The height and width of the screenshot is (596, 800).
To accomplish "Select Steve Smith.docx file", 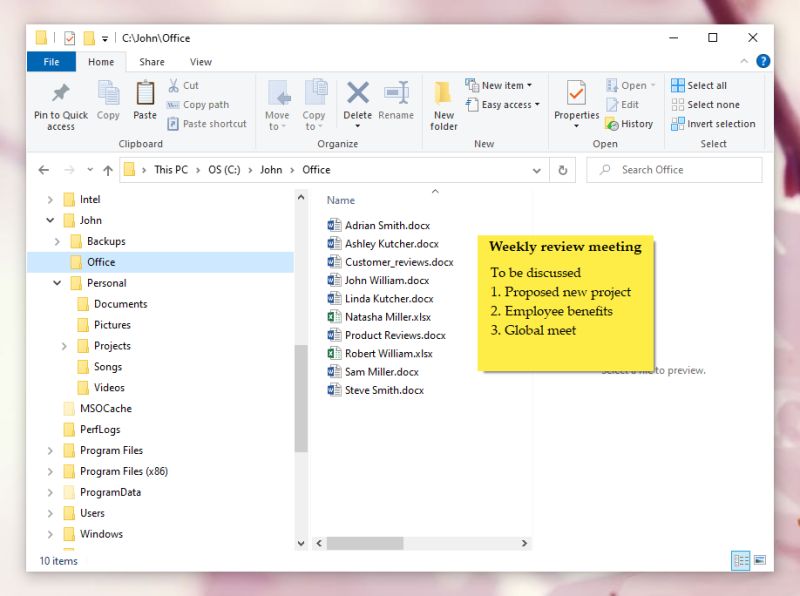I will (376, 390).
